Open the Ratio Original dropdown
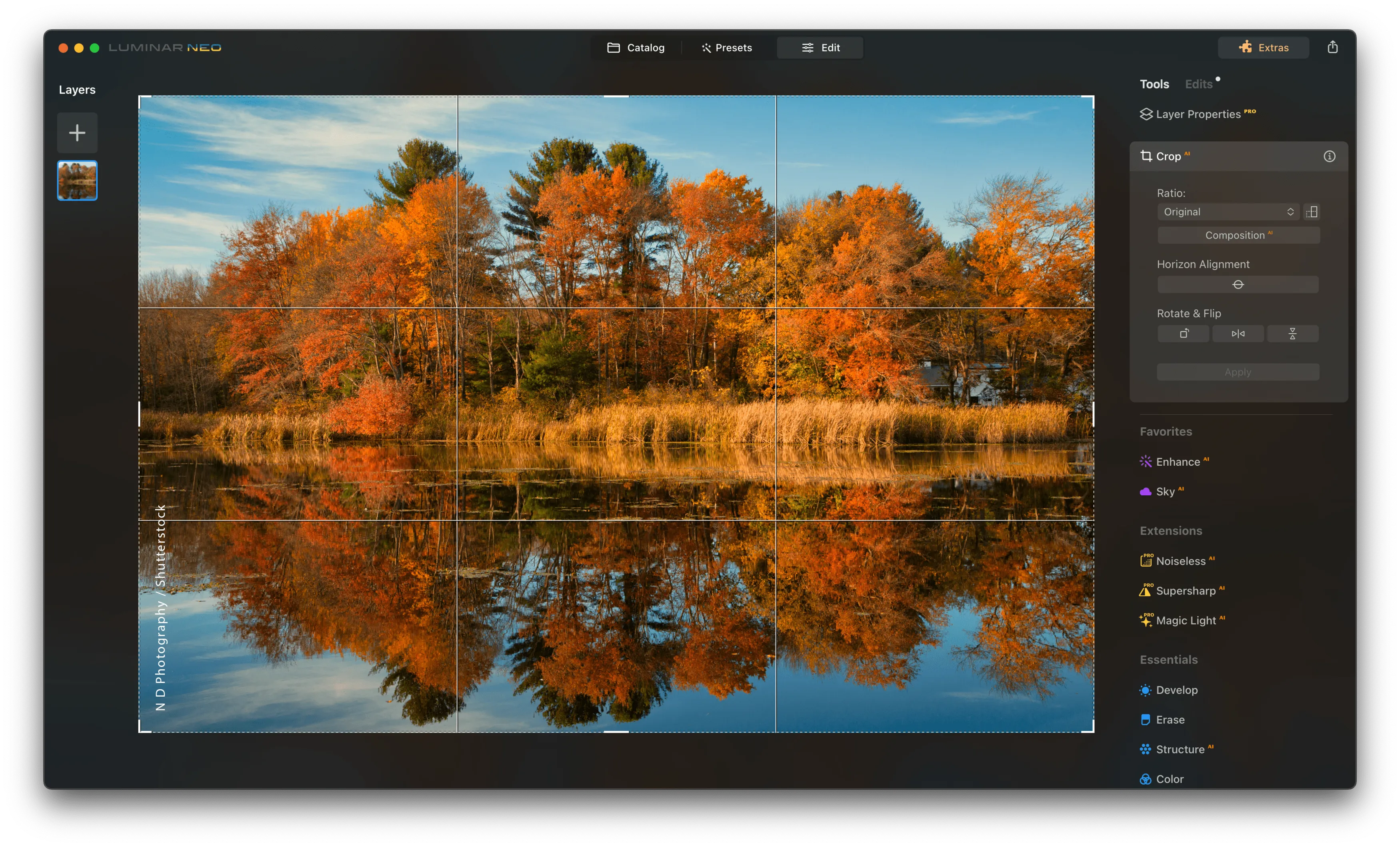The height and width of the screenshot is (847, 1400). click(x=1228, y=212)
